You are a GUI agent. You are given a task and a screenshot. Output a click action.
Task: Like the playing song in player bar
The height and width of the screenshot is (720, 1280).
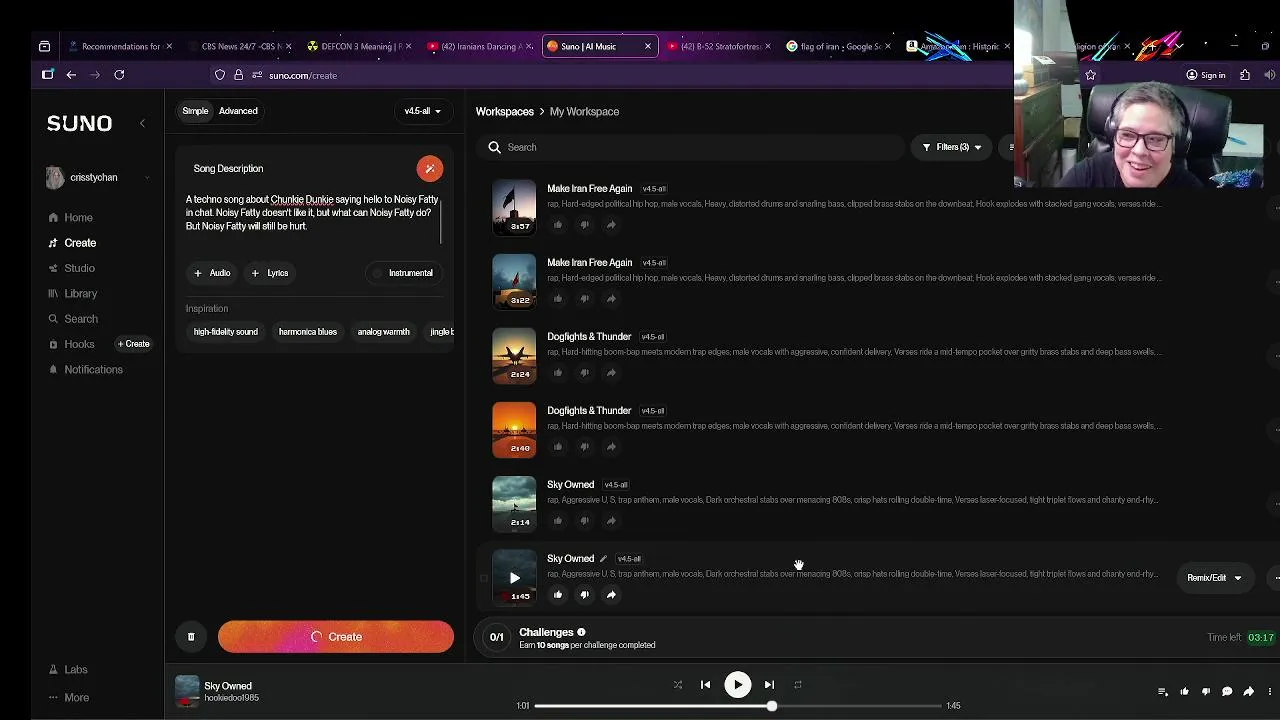click(1184, 692)
